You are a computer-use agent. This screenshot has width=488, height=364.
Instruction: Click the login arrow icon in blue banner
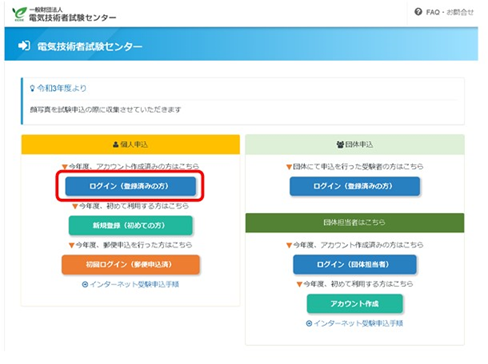(x=24, y=45)
